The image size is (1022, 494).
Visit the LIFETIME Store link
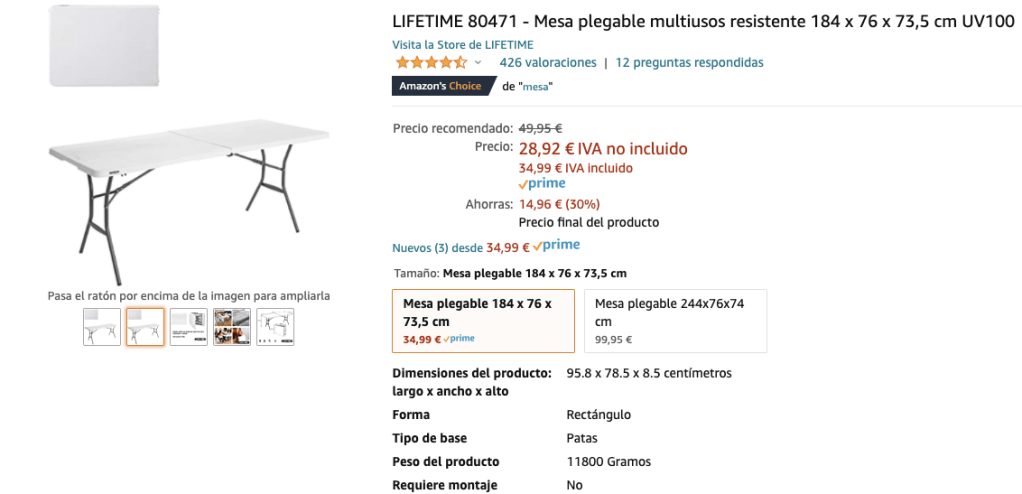[463, 44]
